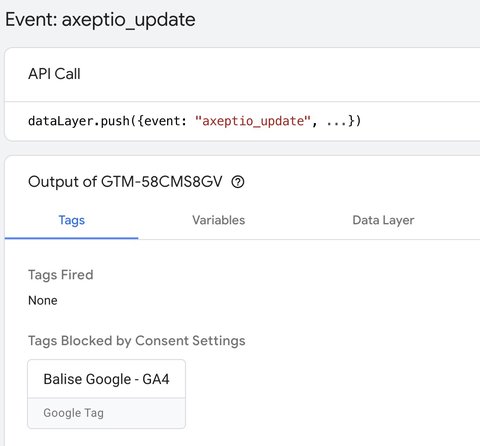The height and width of the screenshot is (446, 480).
Task: Click Tags Blocked by Consent Settings label
Action: tap(137, 341)
